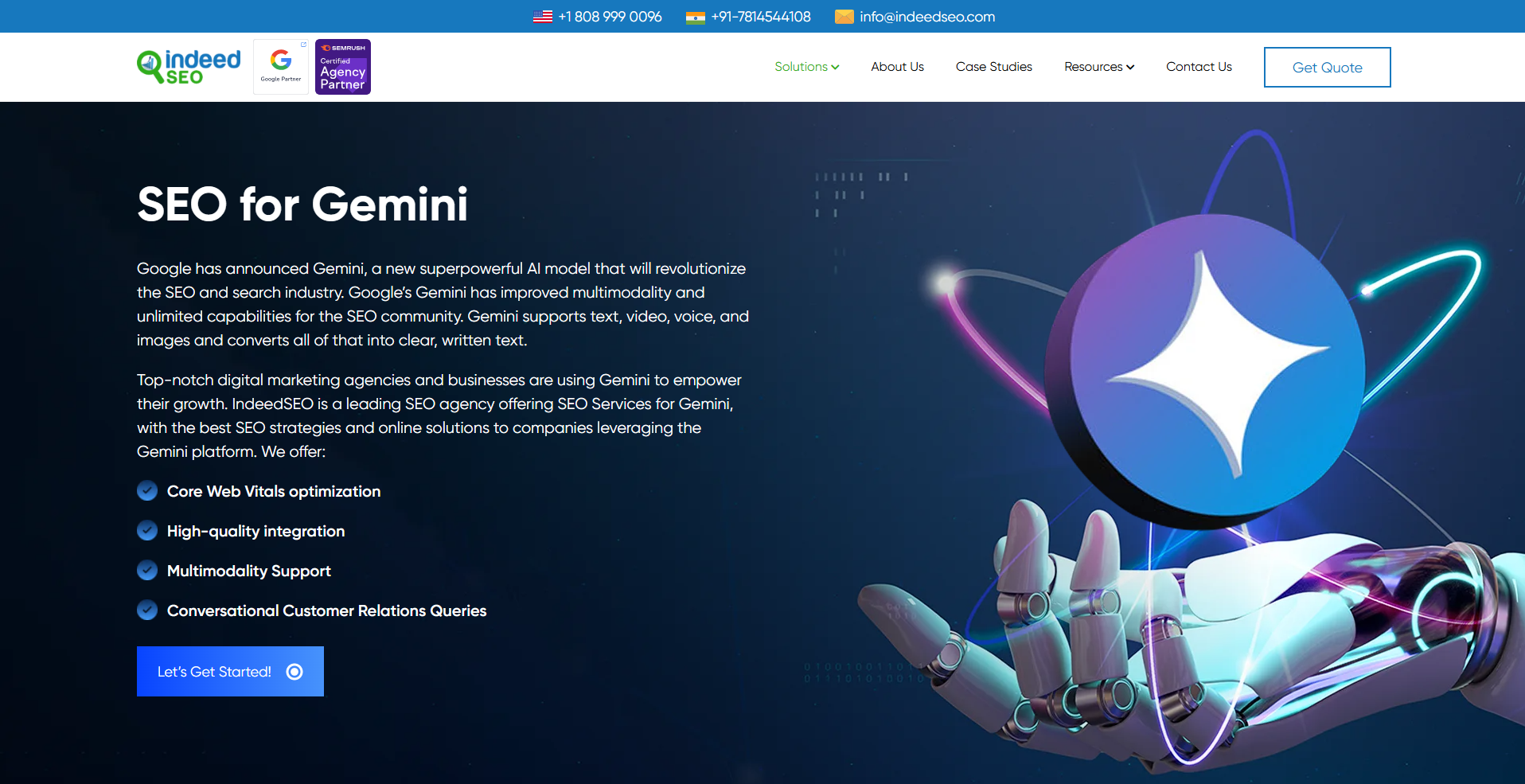
Task: Click the Let's Get Started! button
Action: point(230,671)
